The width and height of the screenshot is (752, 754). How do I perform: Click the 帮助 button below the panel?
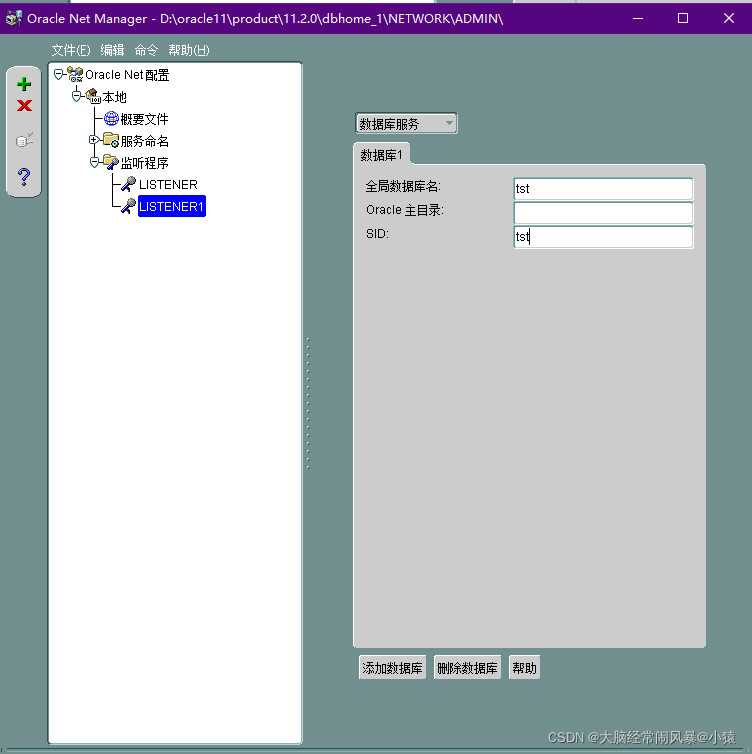click(x=524, y=667)
